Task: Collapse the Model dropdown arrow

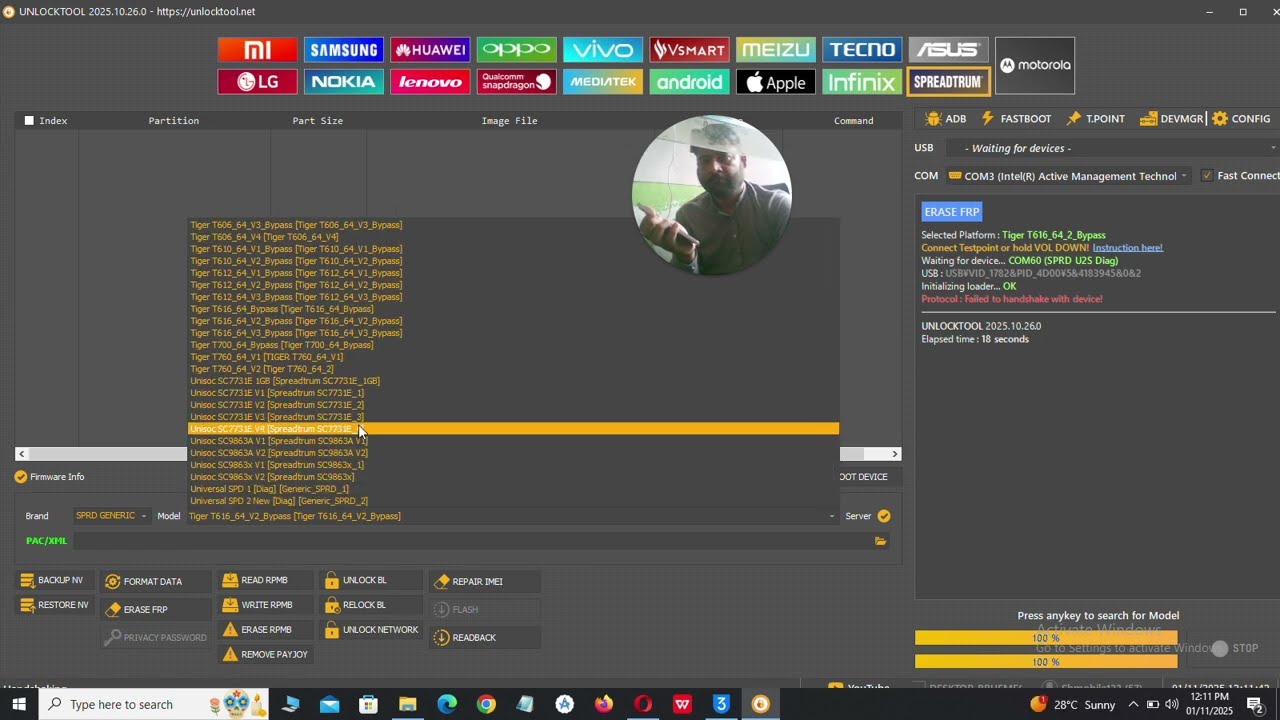Action: (x=831, y=516)
